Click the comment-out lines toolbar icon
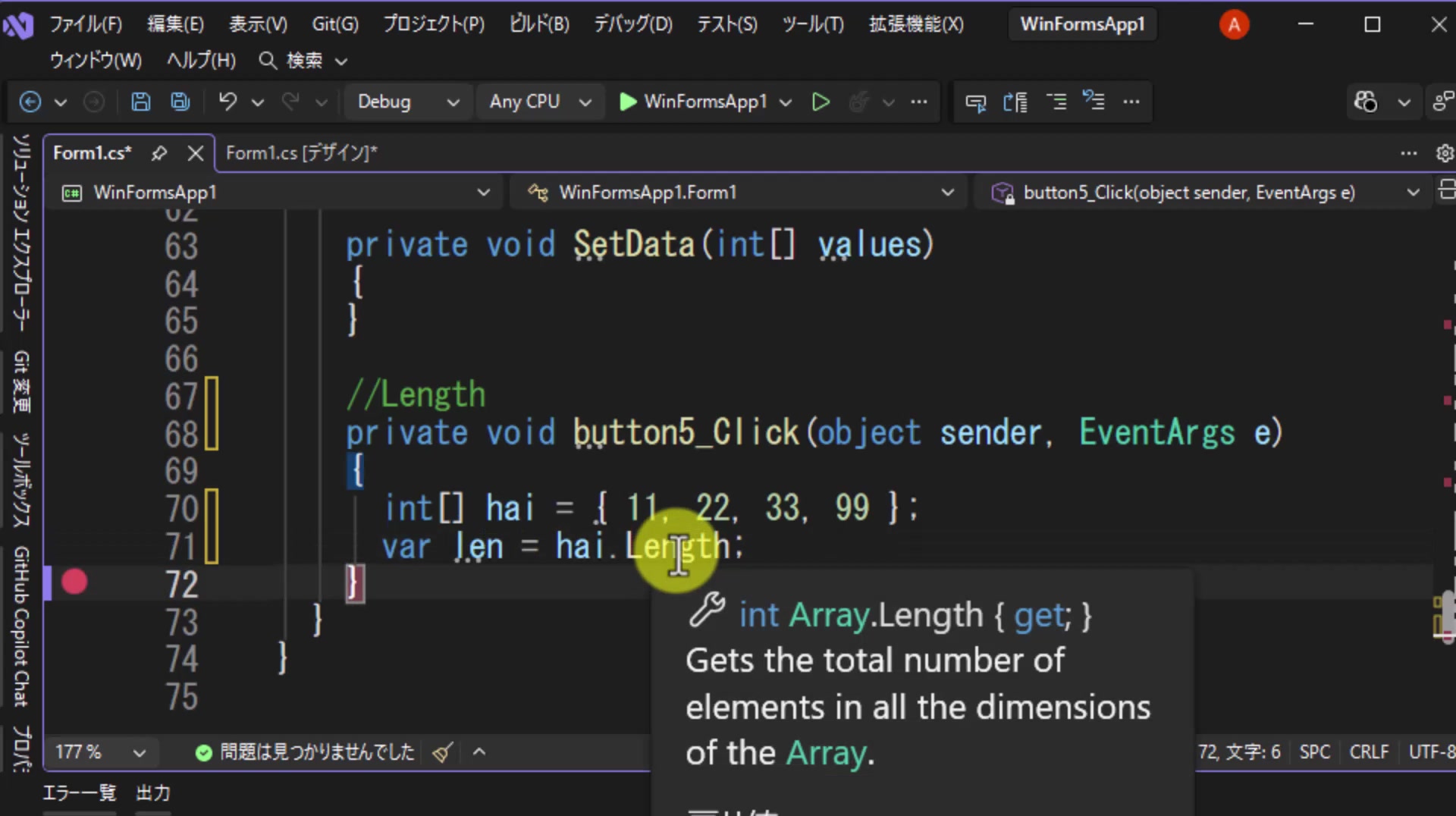 tap(1056, 102)
